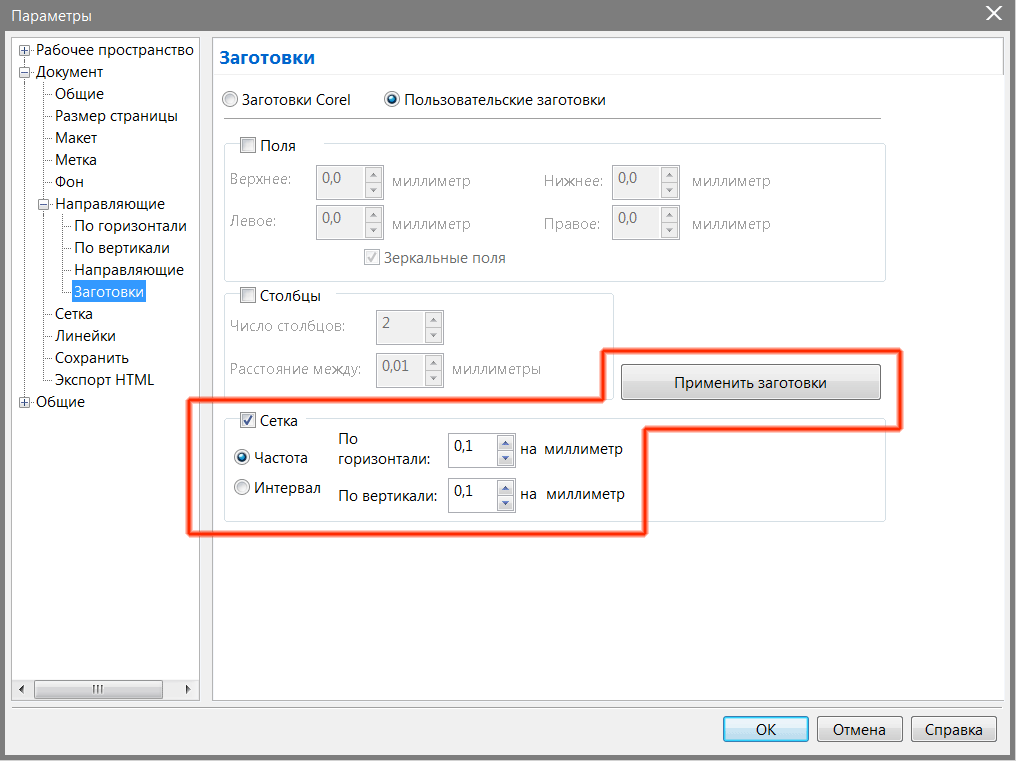
Task: Open По горизонтали guidelines page
Action: pos(130,226)
